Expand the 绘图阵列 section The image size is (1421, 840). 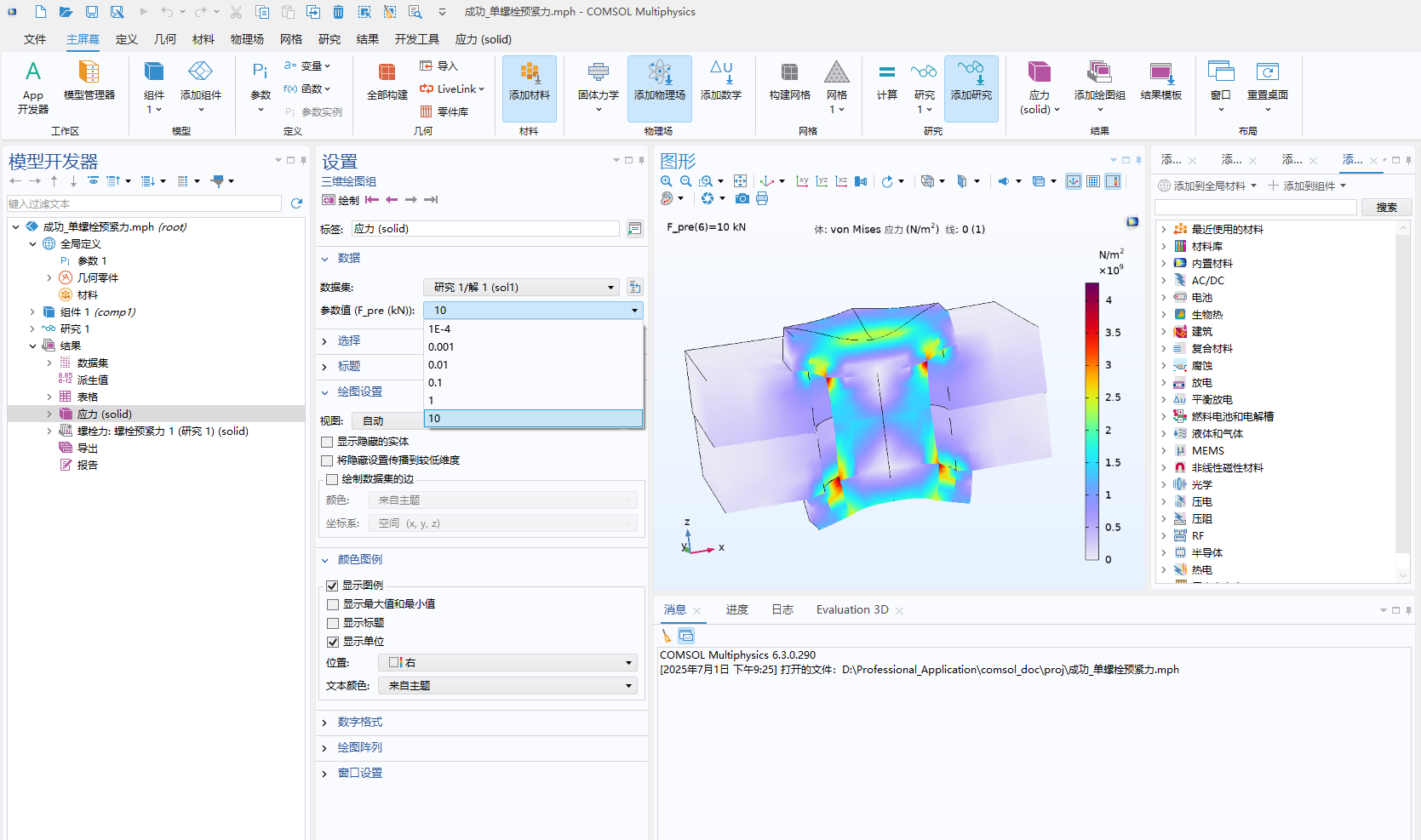[359, 747]
